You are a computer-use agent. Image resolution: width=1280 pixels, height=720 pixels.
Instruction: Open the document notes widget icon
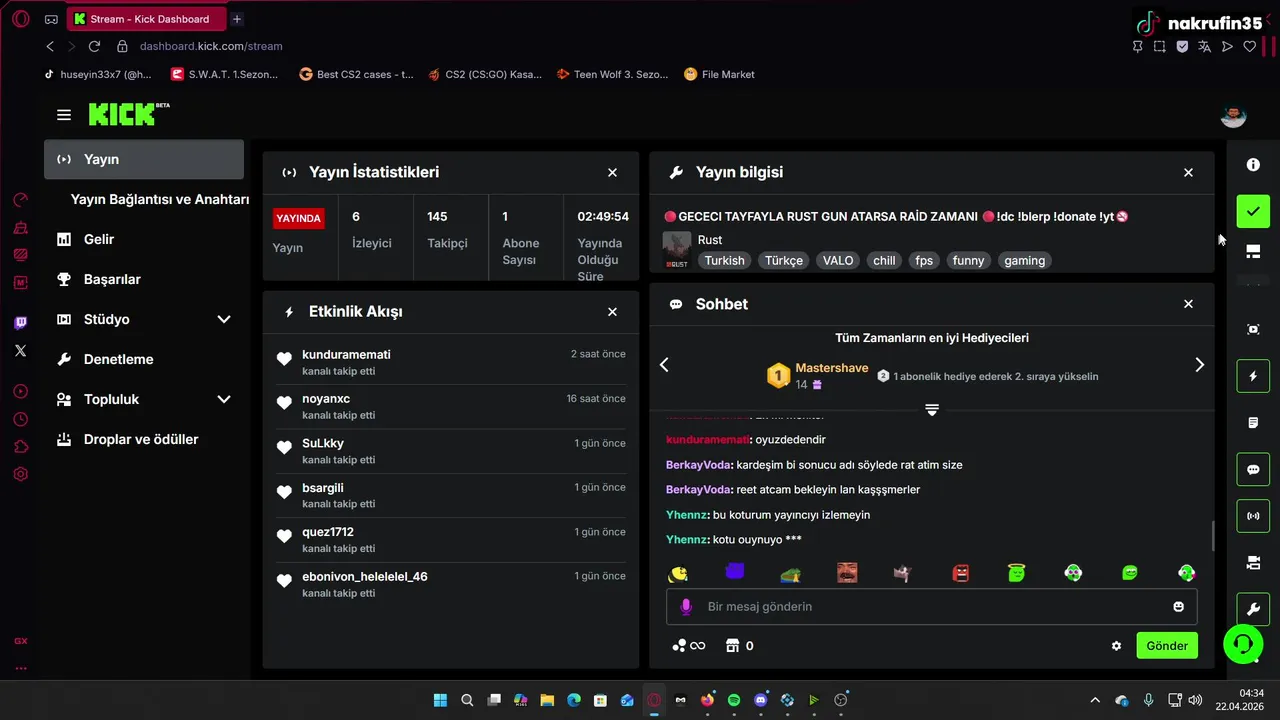(1253, 423)
